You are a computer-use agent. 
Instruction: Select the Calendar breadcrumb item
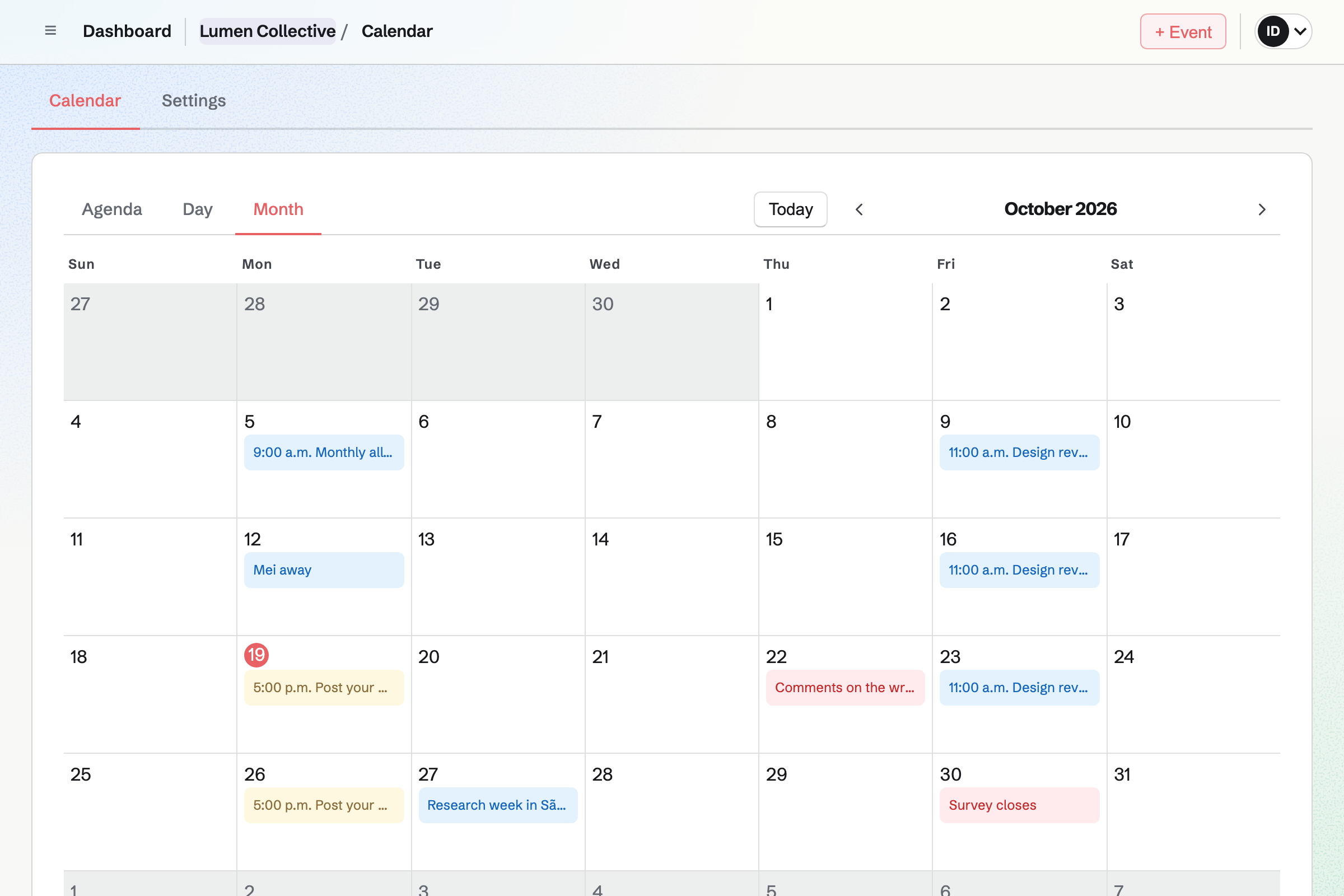coord(397,31)
